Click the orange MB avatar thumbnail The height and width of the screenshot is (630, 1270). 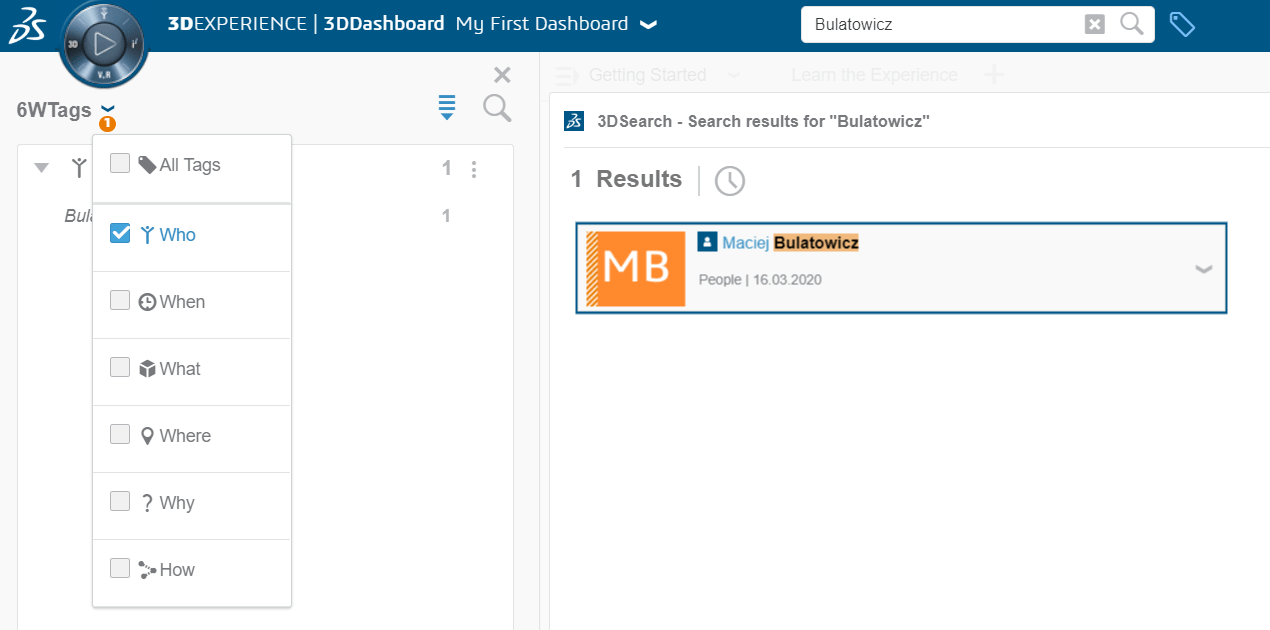coord(635,269)
